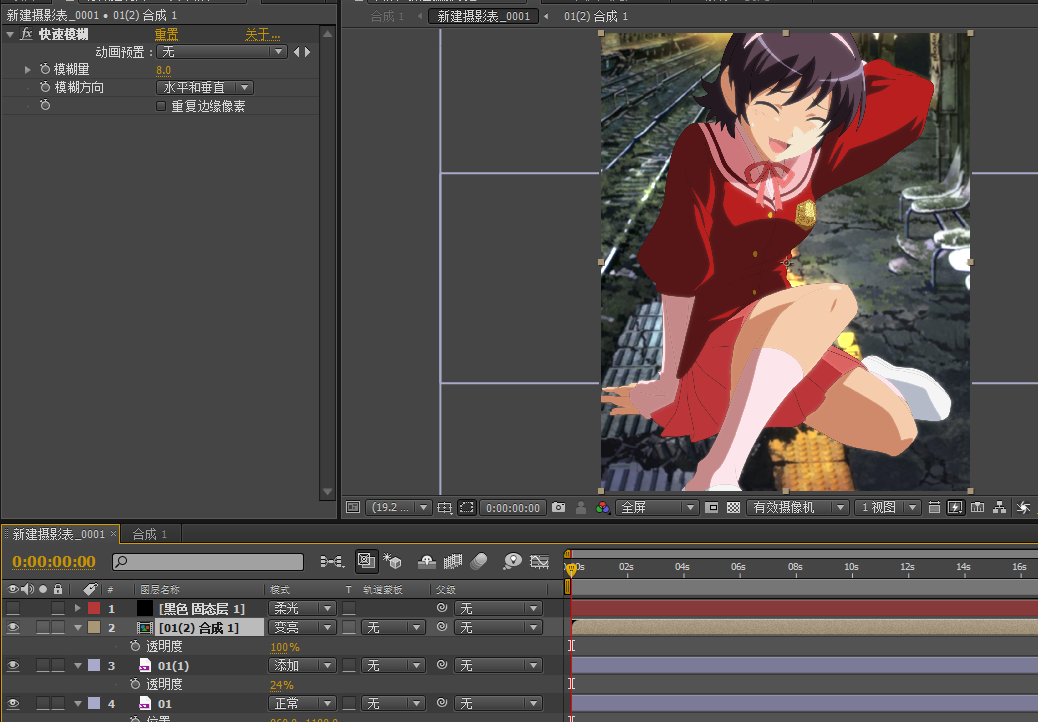This screenshot has width=1038, height=722.
Task: Toggle the fx switch for 快速模糊 effect
Action: click(x=26, y=34)
